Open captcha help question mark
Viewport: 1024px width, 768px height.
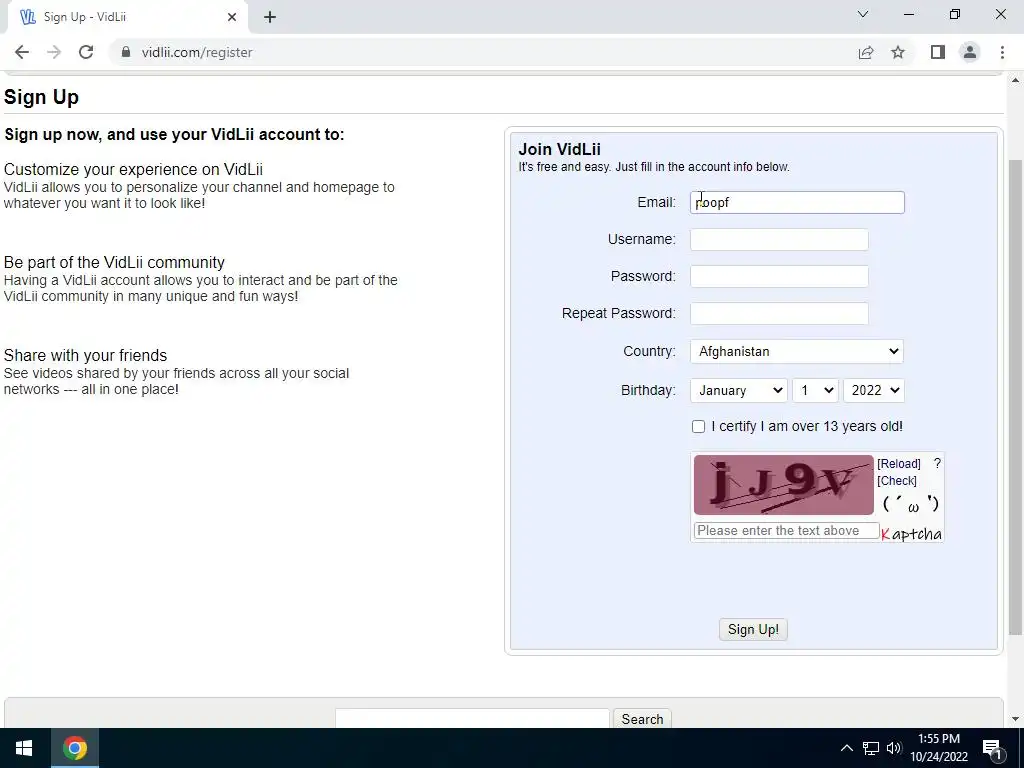click(937, 464)
